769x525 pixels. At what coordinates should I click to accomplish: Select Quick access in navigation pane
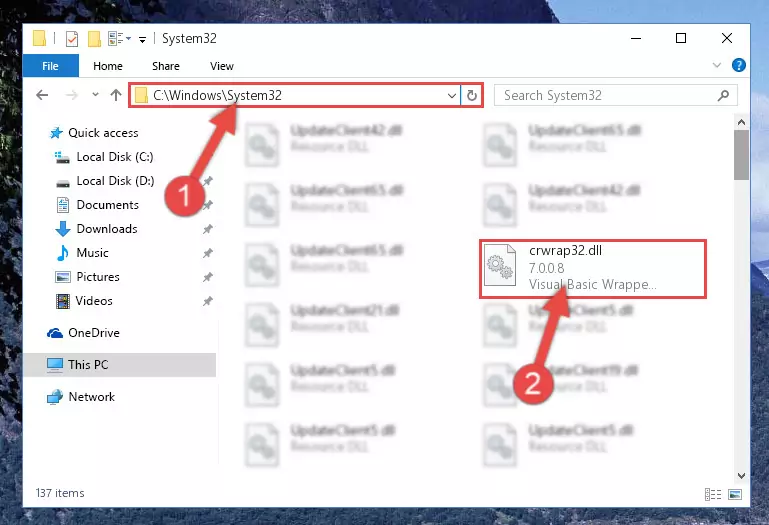click(x=103, y=133)
